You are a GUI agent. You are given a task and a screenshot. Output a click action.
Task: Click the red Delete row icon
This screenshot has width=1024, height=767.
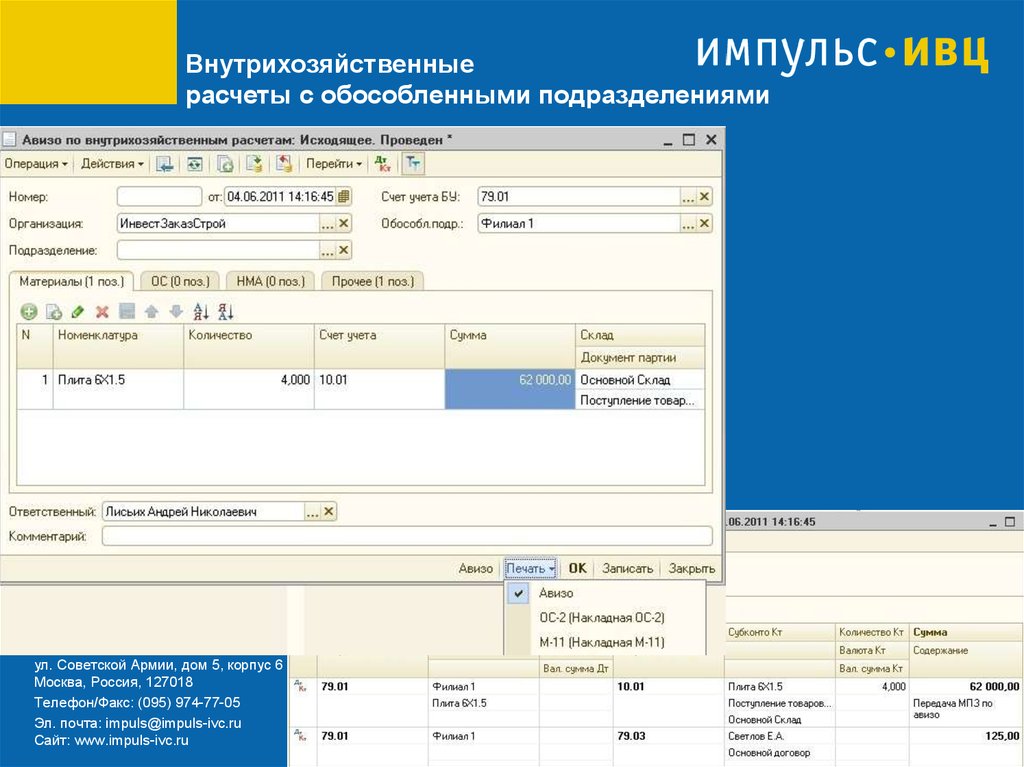(x=102, y=311)
